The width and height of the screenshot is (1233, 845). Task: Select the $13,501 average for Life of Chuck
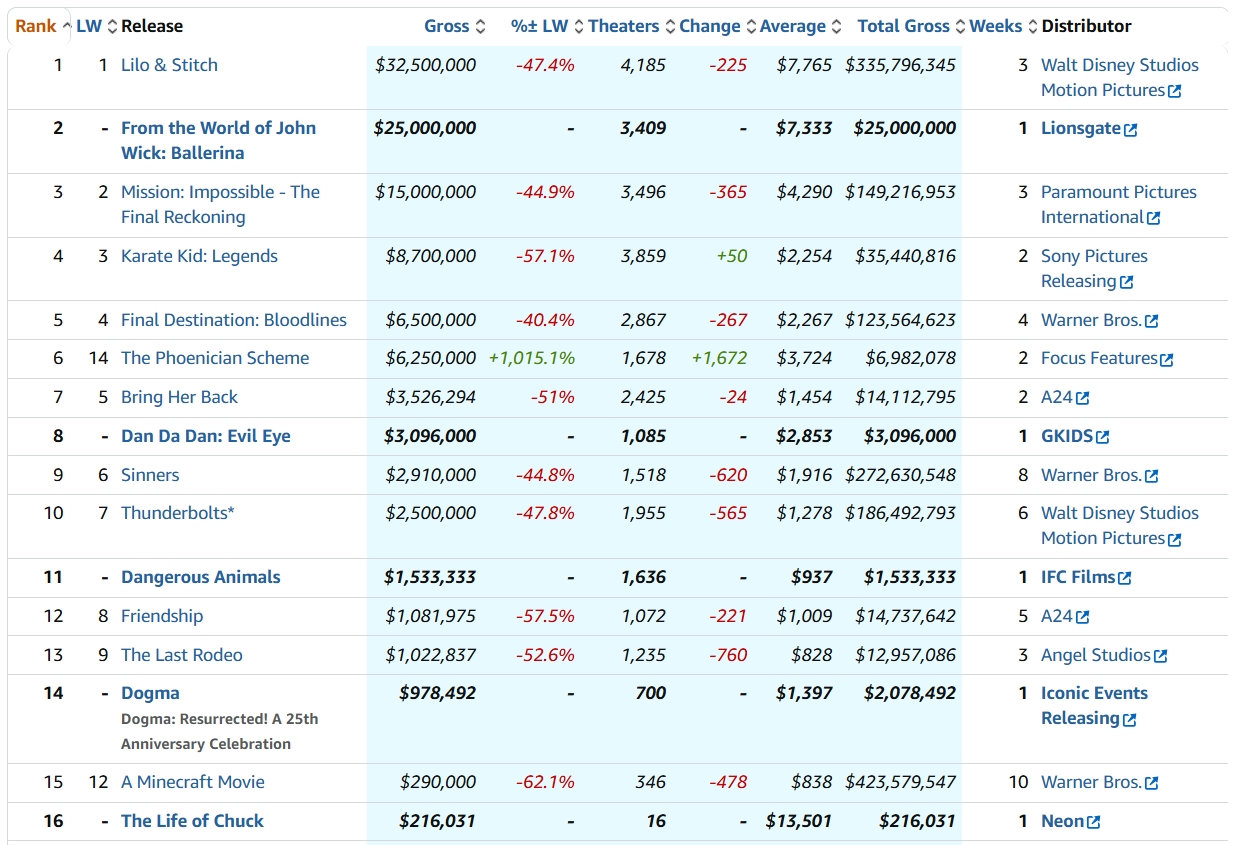tap(799, 821)
